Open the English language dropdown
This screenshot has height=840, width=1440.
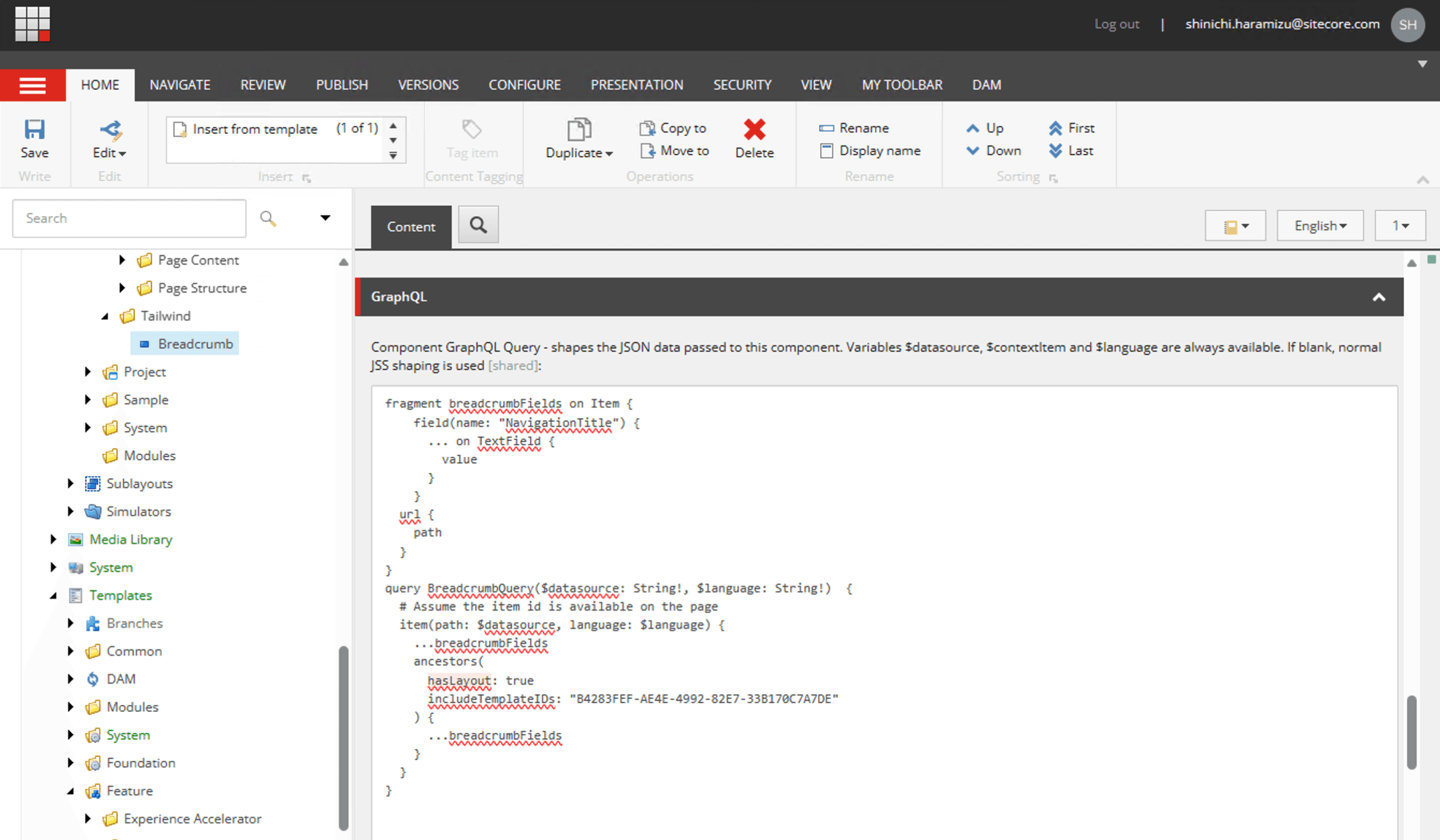coord(1320,226)
